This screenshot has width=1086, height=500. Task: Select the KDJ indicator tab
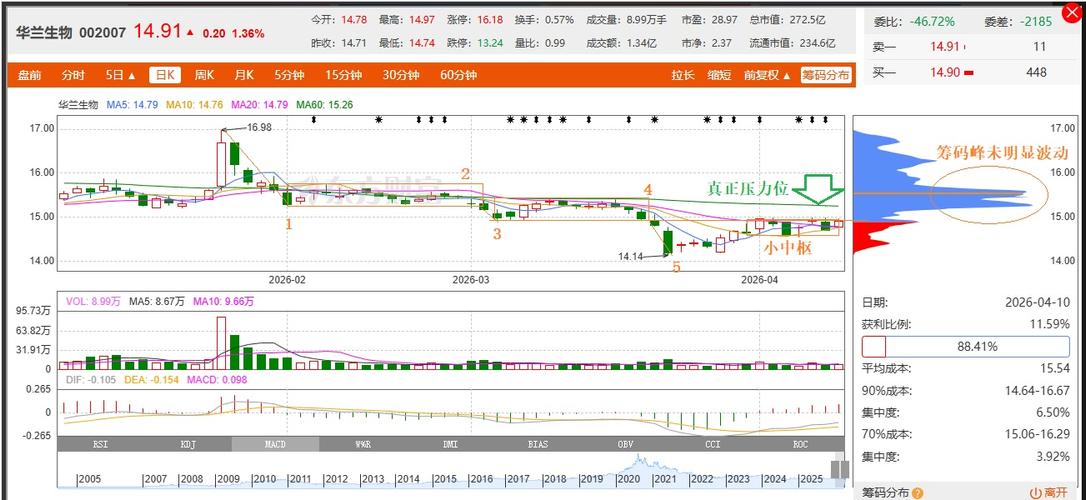point(188,444)
